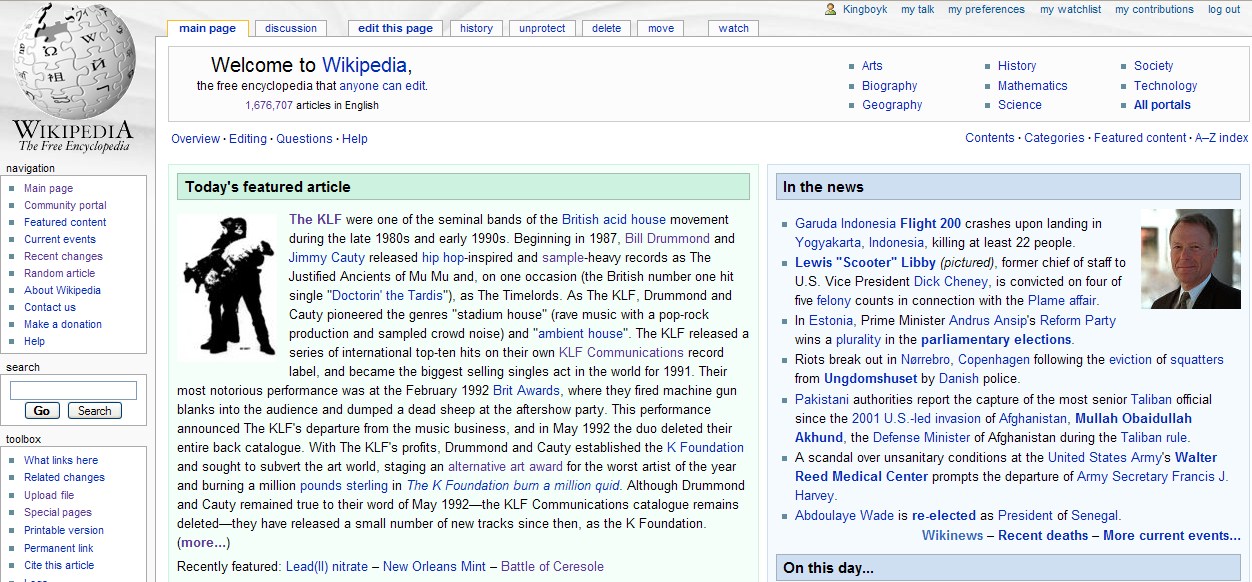Viewport: 1252px width, 582px height.
Task: Click the Search button in sidebar
Action: pyautogui.click(x=94, y=411)
